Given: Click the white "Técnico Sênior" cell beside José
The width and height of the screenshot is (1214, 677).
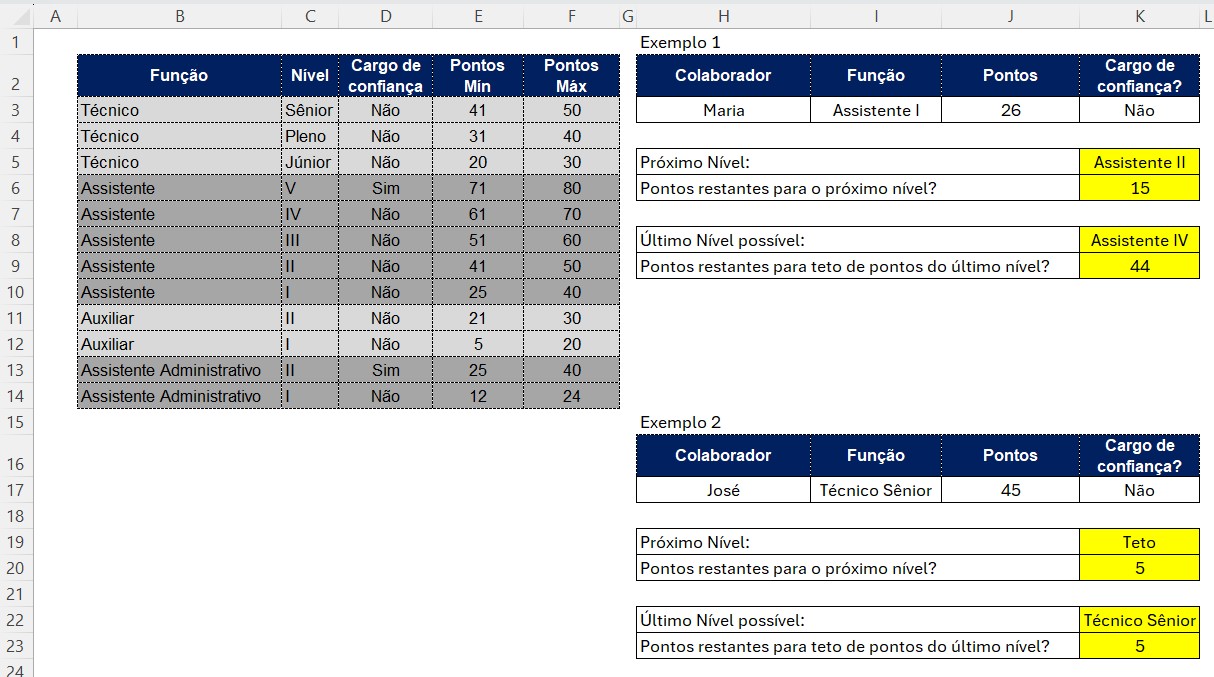Looking at the screenshot, I should tap(875, 490).
